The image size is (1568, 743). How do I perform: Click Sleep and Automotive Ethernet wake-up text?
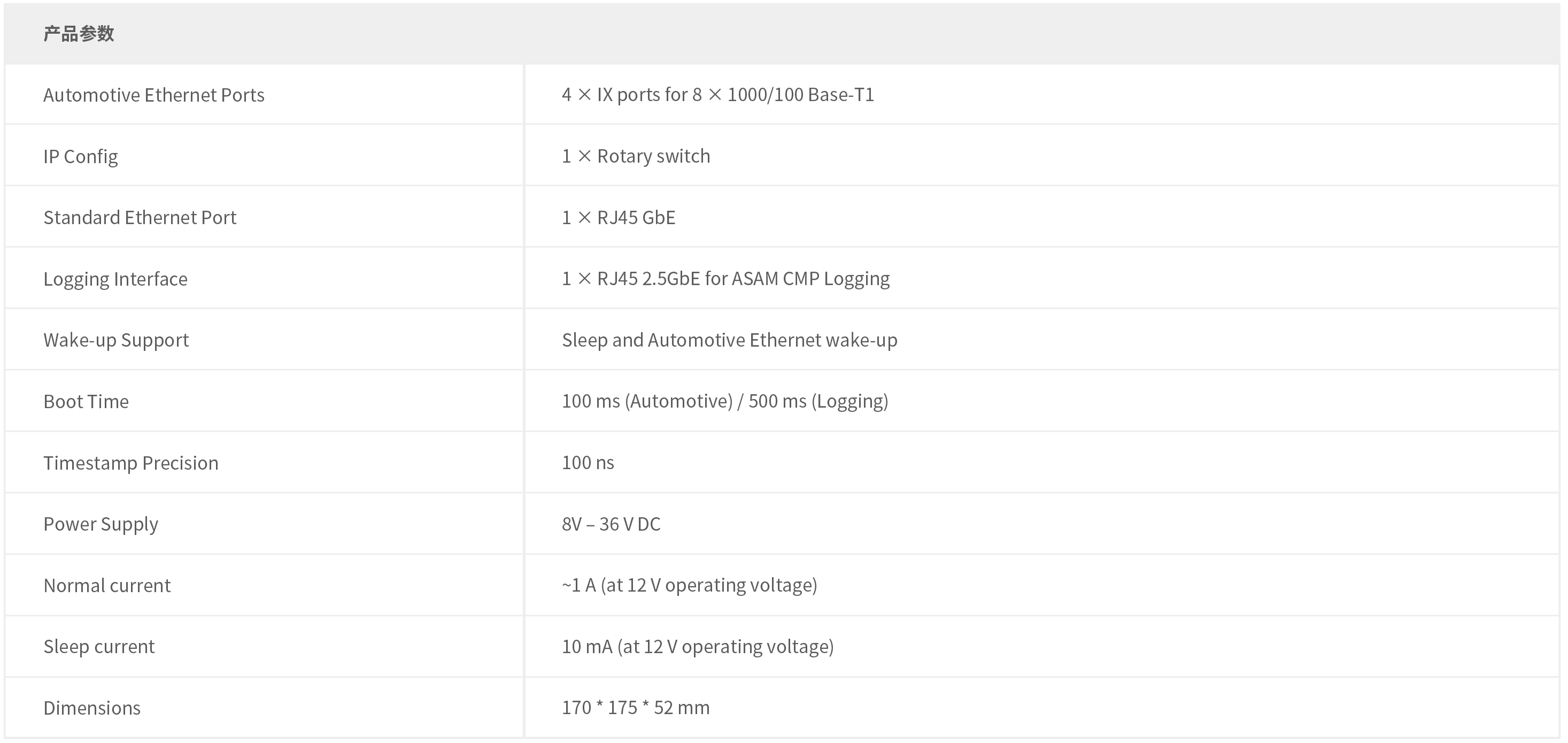pos(729,340)
